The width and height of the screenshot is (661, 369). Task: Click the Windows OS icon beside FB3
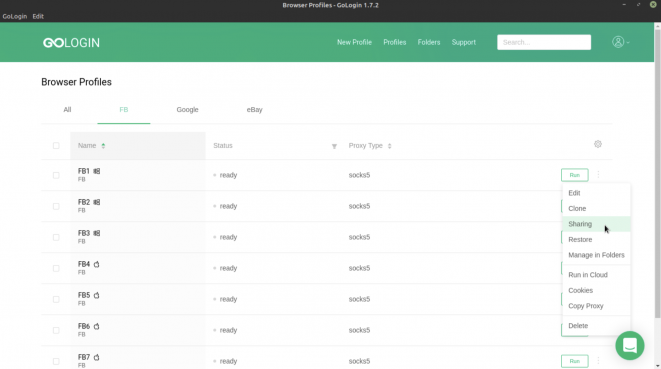97,233
